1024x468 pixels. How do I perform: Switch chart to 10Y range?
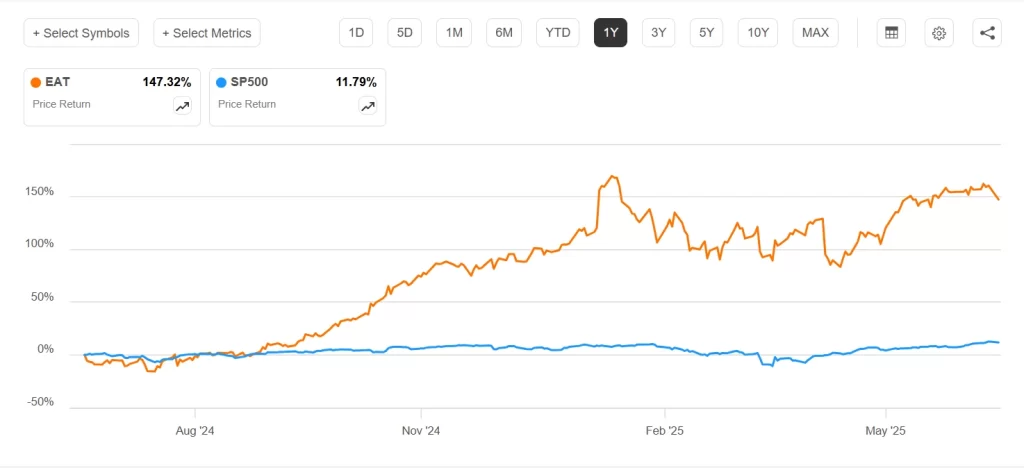(758, 33)
